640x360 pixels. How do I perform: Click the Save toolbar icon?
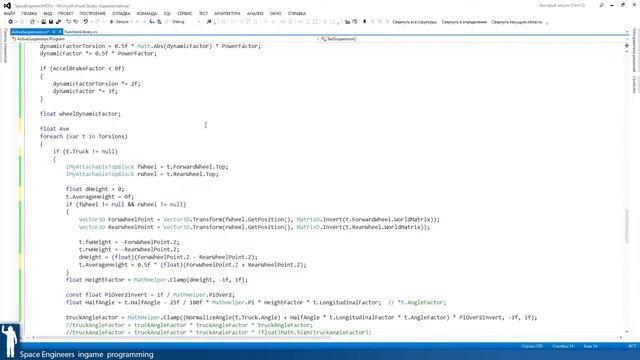pyautogui.click(x=51, y=22)
